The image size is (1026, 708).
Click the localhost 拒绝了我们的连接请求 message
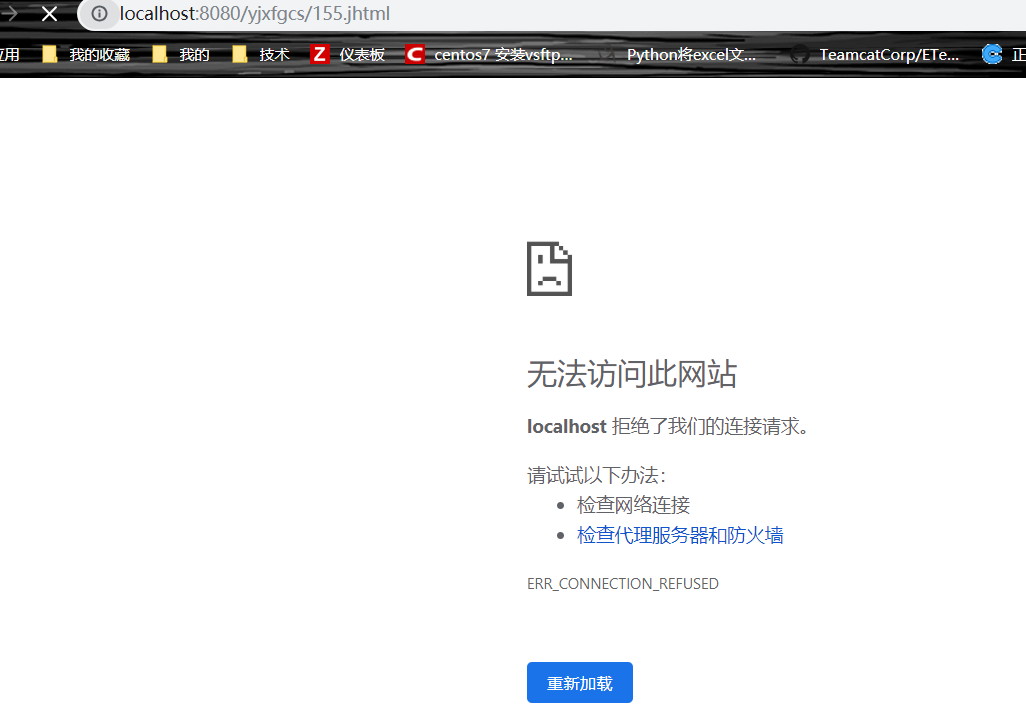point(669,427)
